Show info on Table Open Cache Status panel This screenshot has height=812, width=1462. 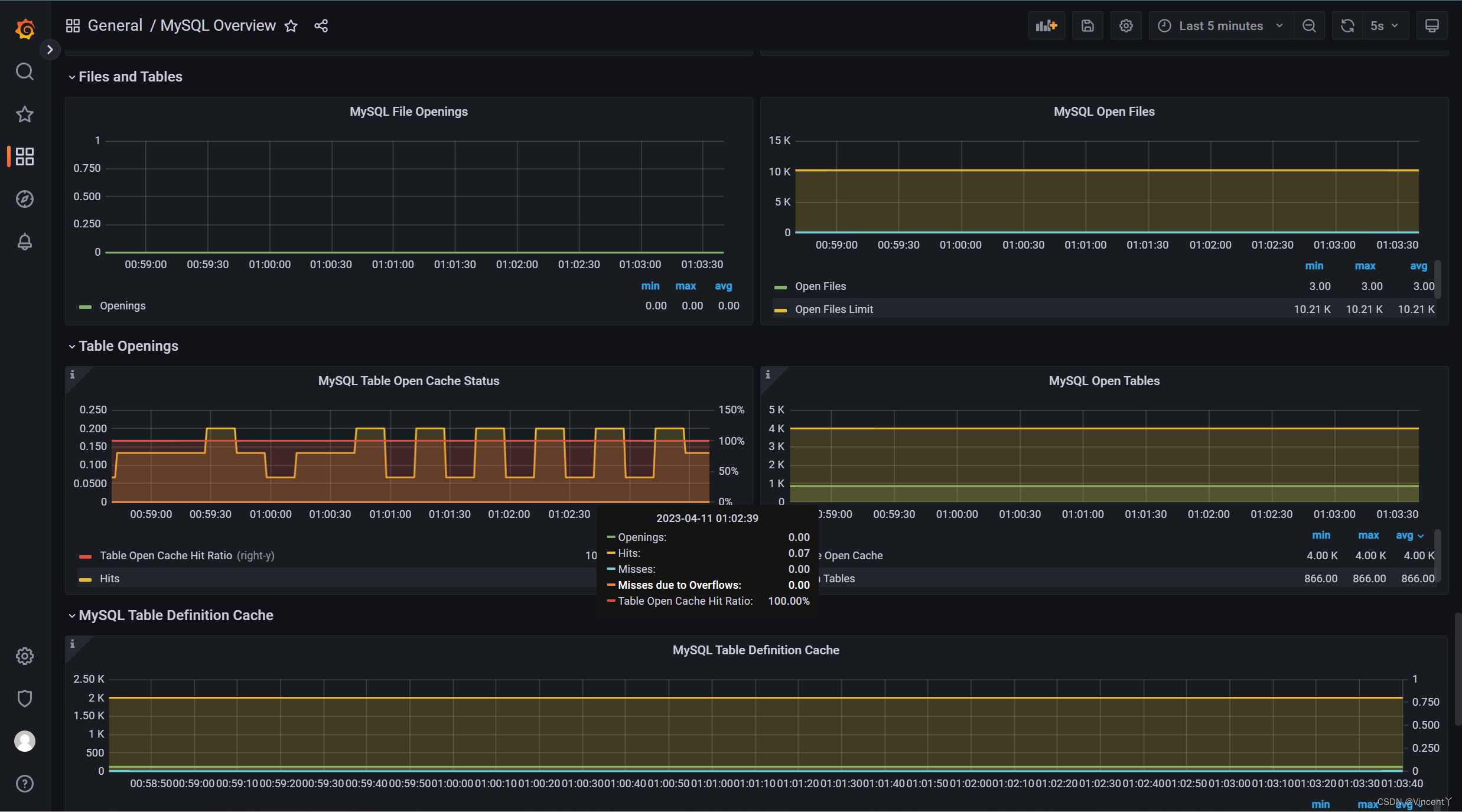coord(73,374)
